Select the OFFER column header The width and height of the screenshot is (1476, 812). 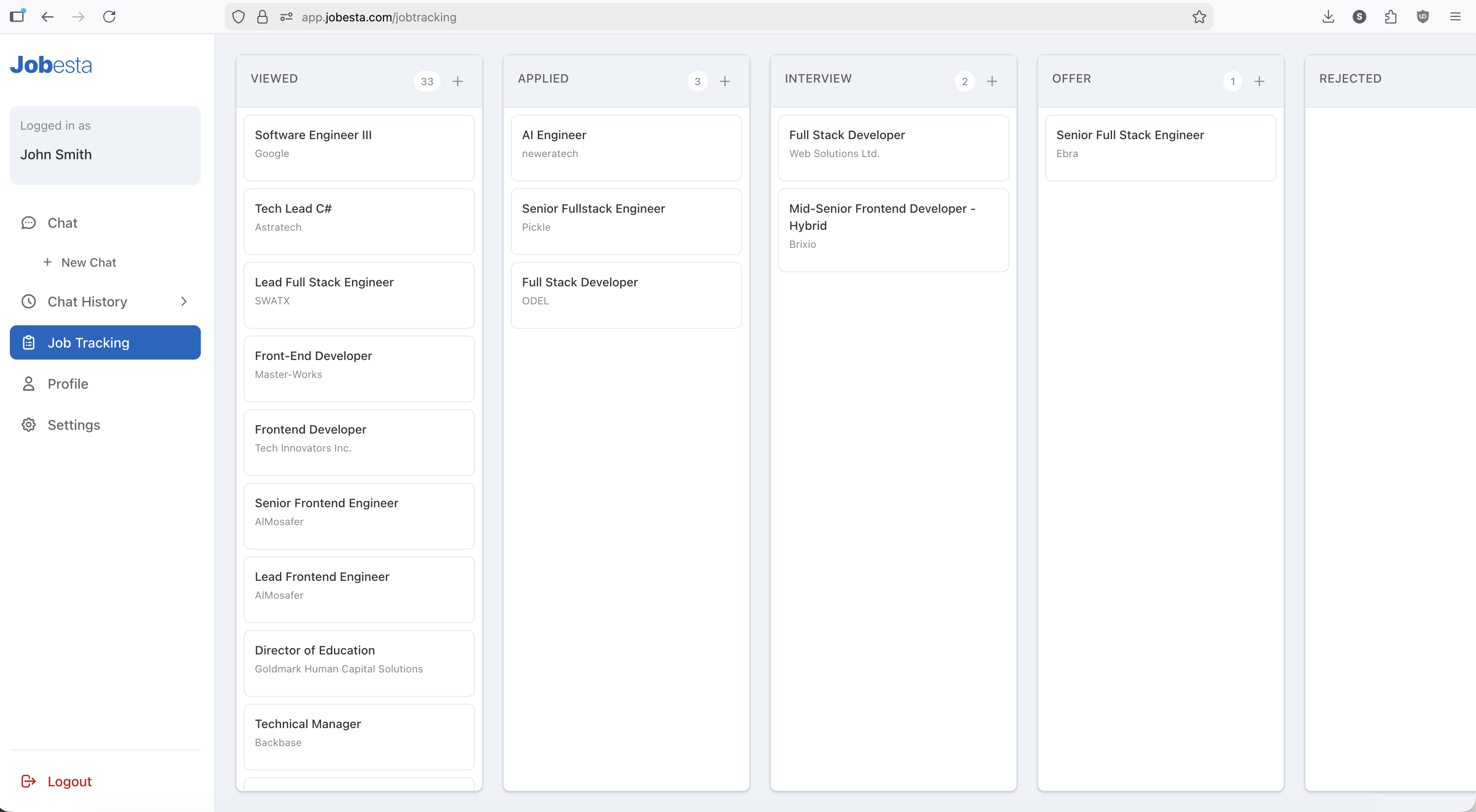point(1071,78)
